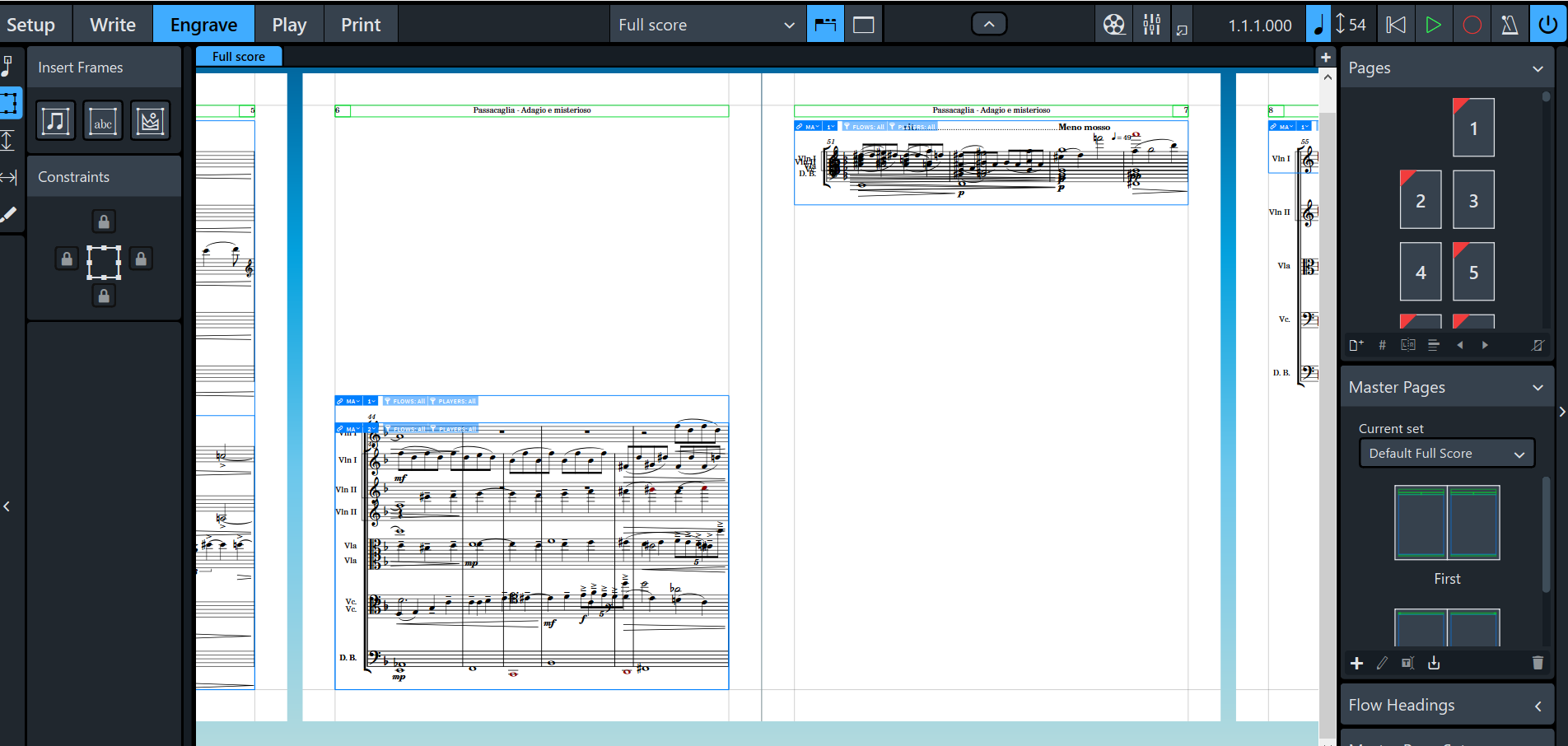
Task: Select the Note Spacing tool in left toolbox
Action: coord(8,177)
